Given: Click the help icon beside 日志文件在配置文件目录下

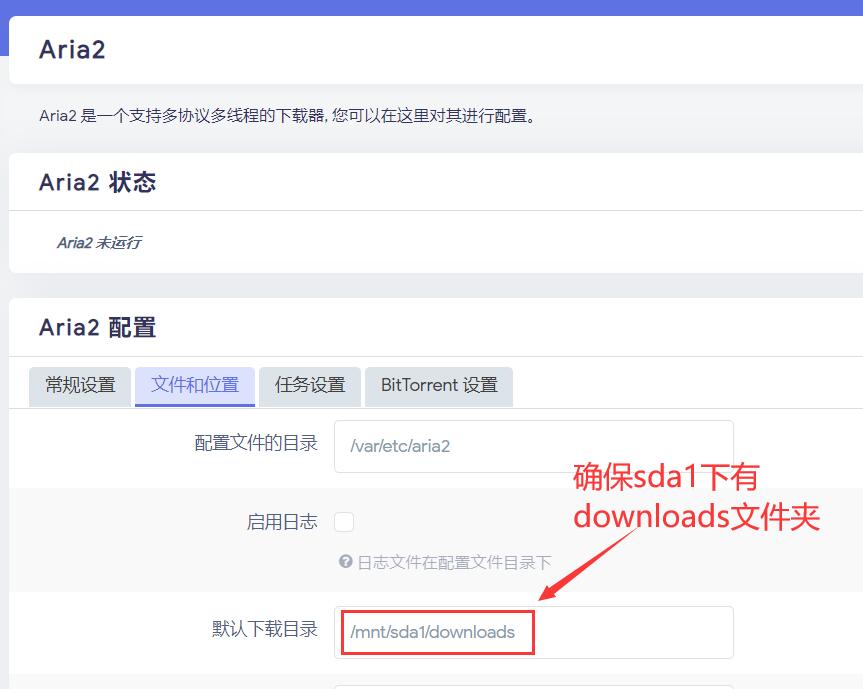Looking at the screenshot, I should click(346, 562).
